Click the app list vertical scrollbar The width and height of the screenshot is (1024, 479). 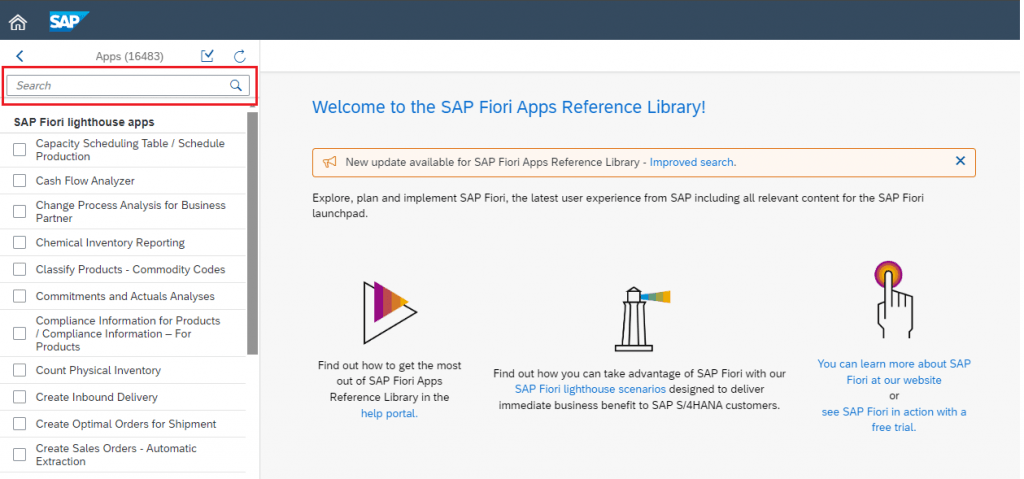(x=253, y=233)
